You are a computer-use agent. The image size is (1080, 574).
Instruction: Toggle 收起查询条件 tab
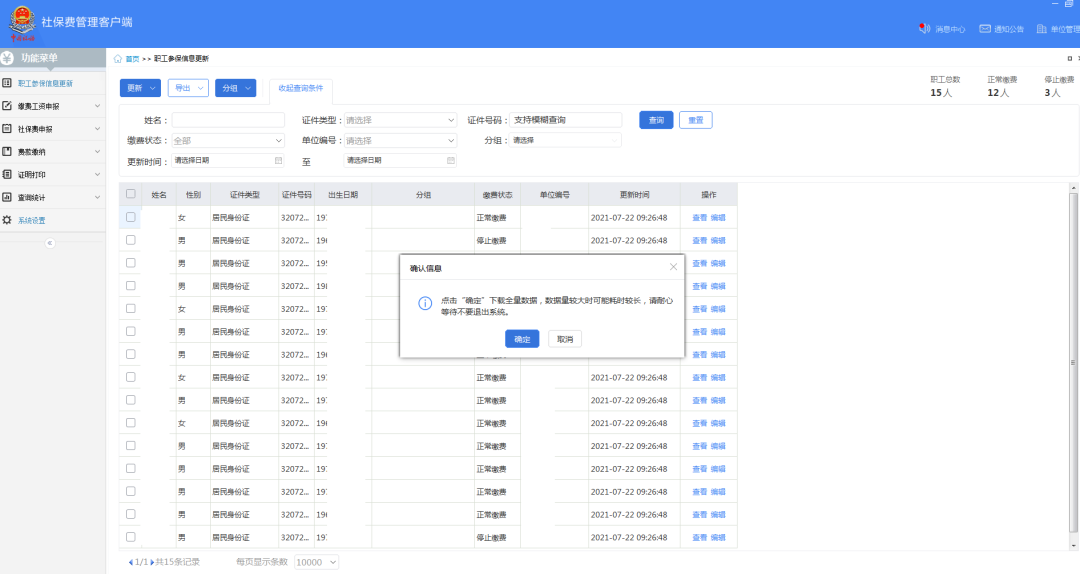coord(300,88)
